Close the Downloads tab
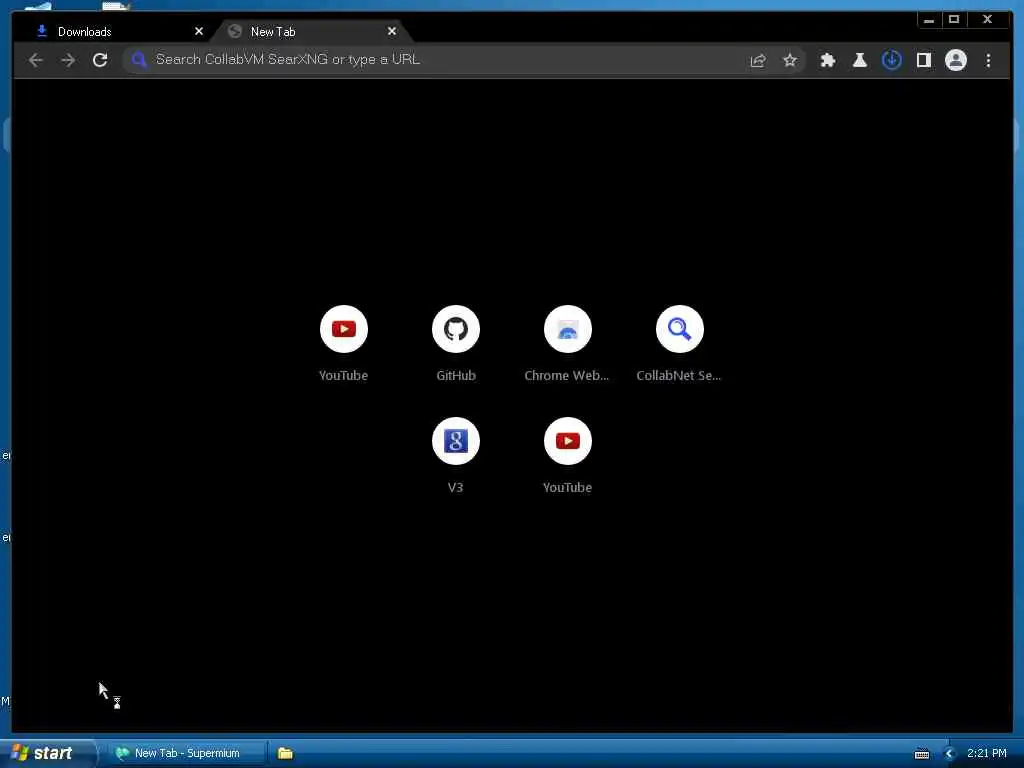Screen dimensions: 1024x768 tap(199, 31)
